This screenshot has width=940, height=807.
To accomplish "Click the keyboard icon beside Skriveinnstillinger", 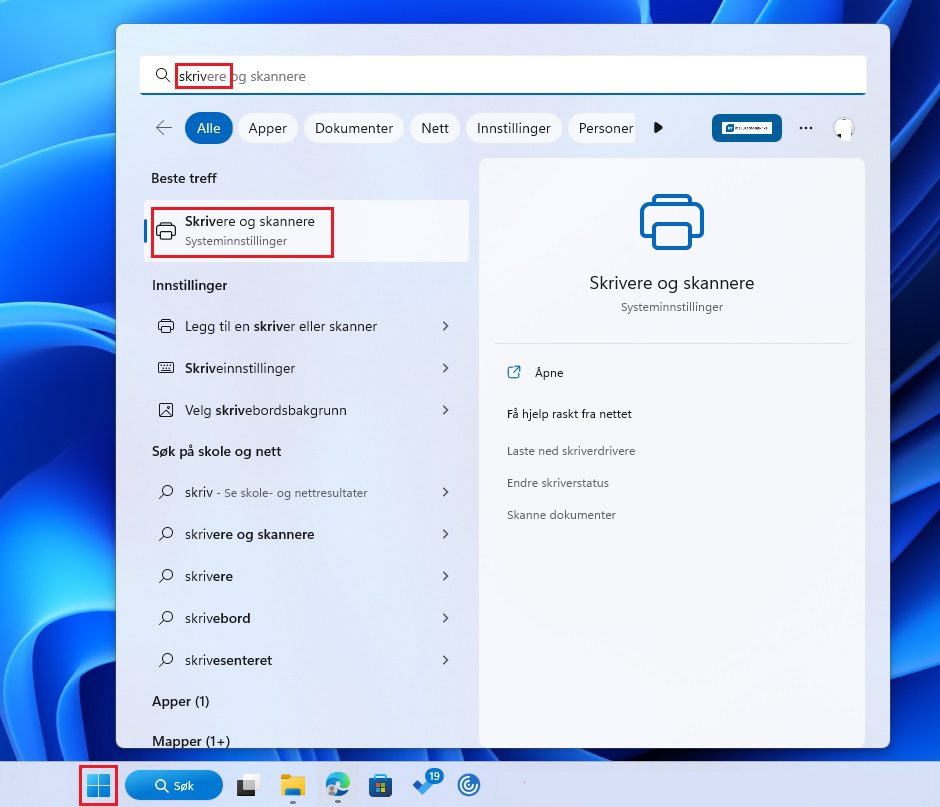I will click(x=166, y=368).
